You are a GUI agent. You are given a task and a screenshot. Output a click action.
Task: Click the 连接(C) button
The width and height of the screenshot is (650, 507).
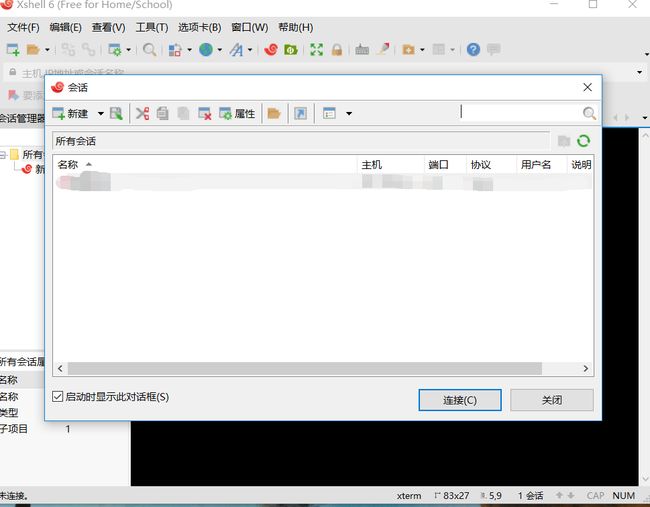460,400
